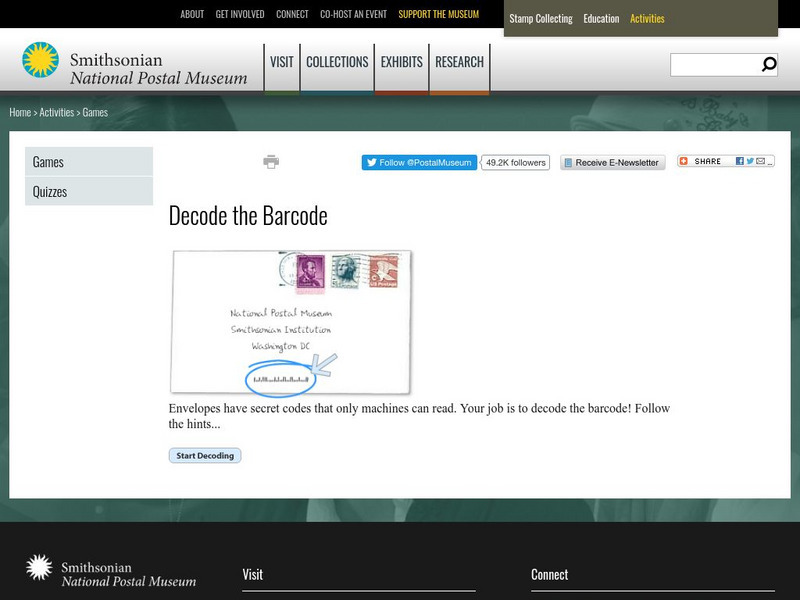Open the Stamp Collecting menu entry
Screen dimensions: 800x600
pos(541,18)
